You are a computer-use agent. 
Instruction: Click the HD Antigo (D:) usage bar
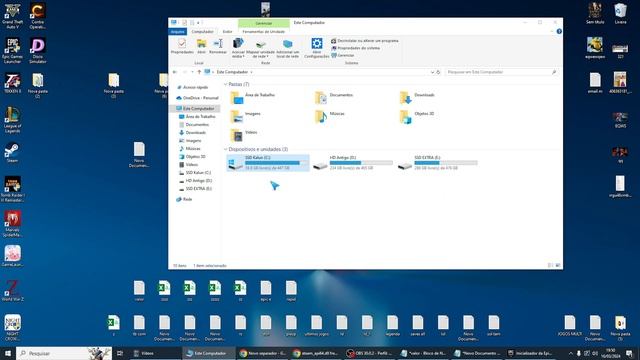point(361,163)
